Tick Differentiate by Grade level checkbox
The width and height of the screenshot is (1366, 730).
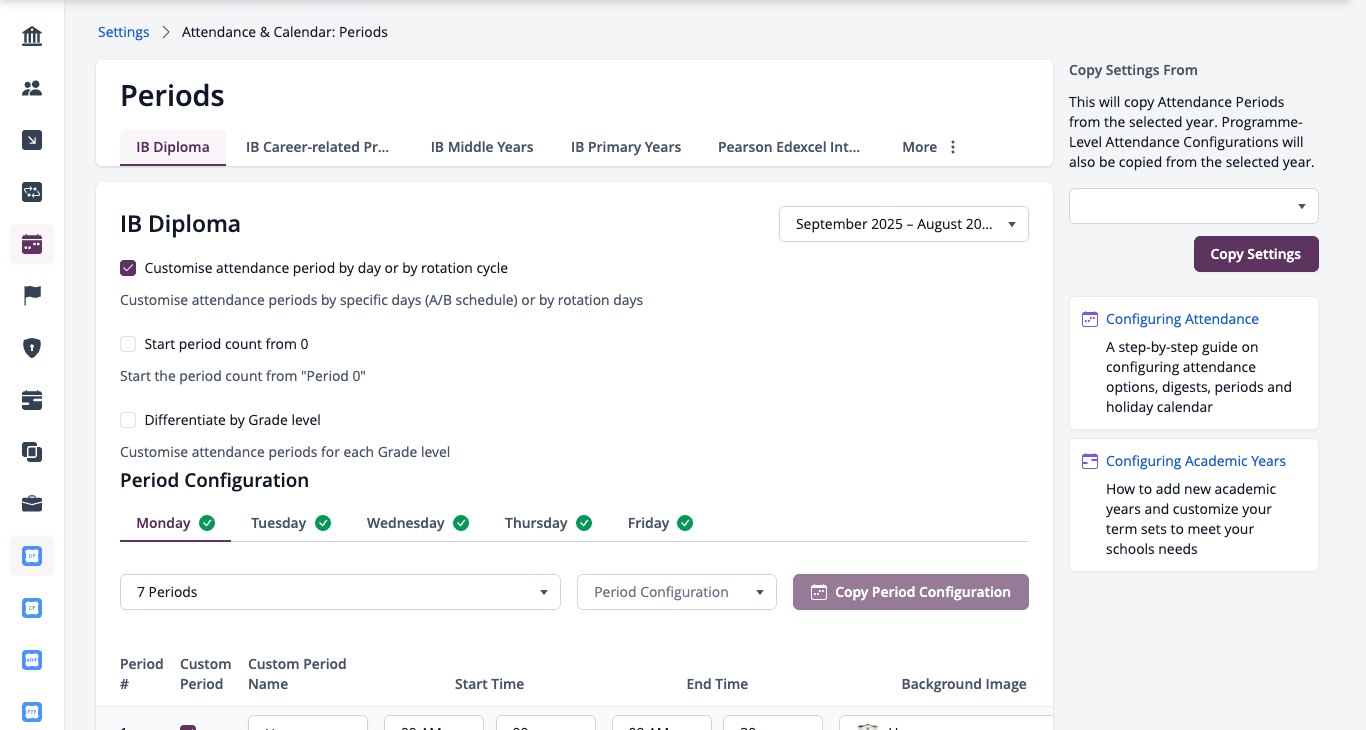128,420
